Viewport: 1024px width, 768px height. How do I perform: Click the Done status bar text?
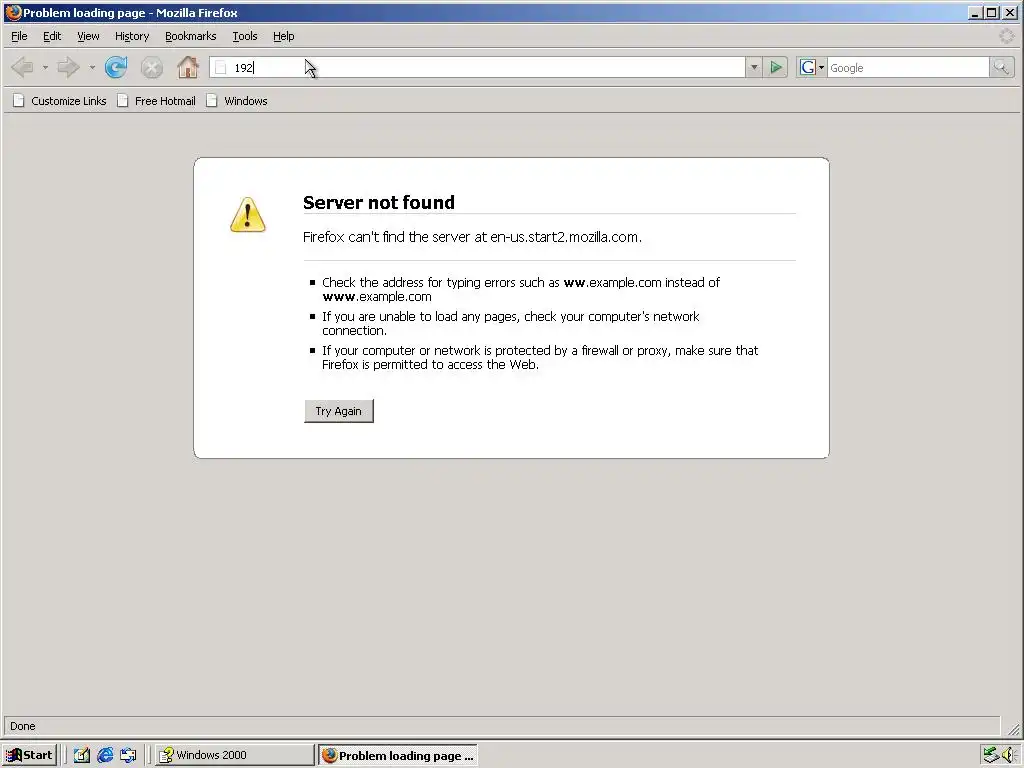pyautogui.click(x=23, y=726)
